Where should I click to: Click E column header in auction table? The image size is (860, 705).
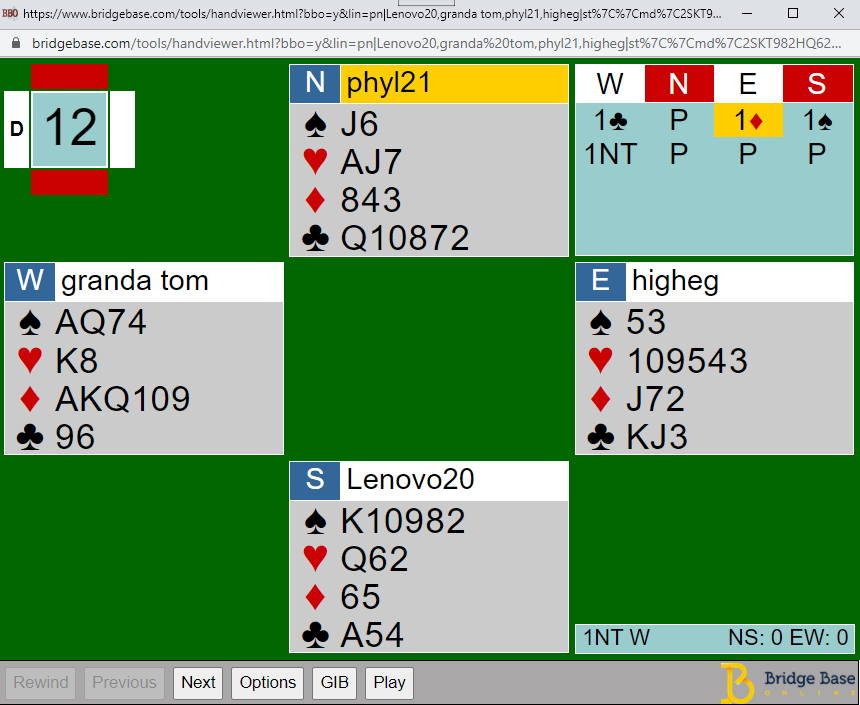click(748, 84)
